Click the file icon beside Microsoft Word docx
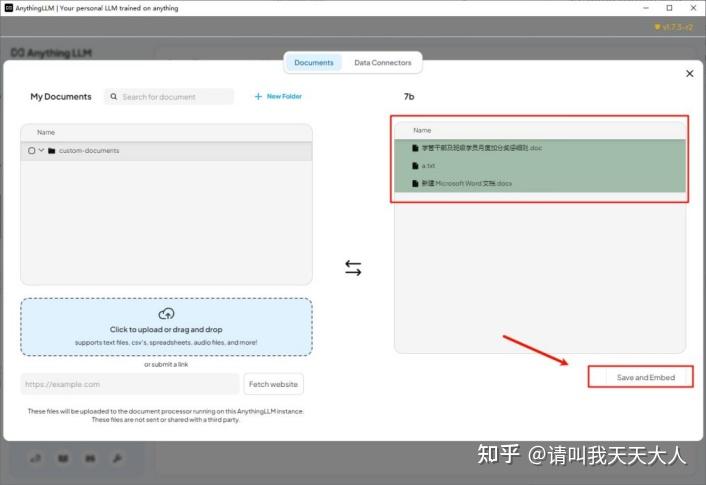The width and height of the screenshot is (706, 485). (415, 183)
